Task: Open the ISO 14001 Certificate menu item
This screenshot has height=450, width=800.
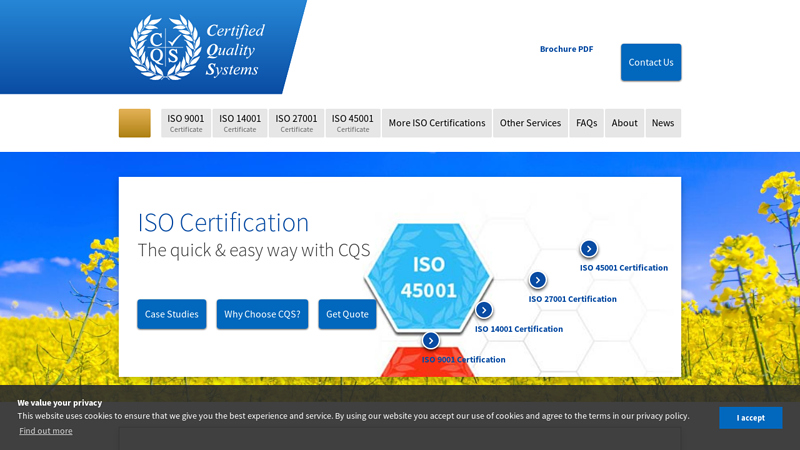Action: [x=240, y=123]
